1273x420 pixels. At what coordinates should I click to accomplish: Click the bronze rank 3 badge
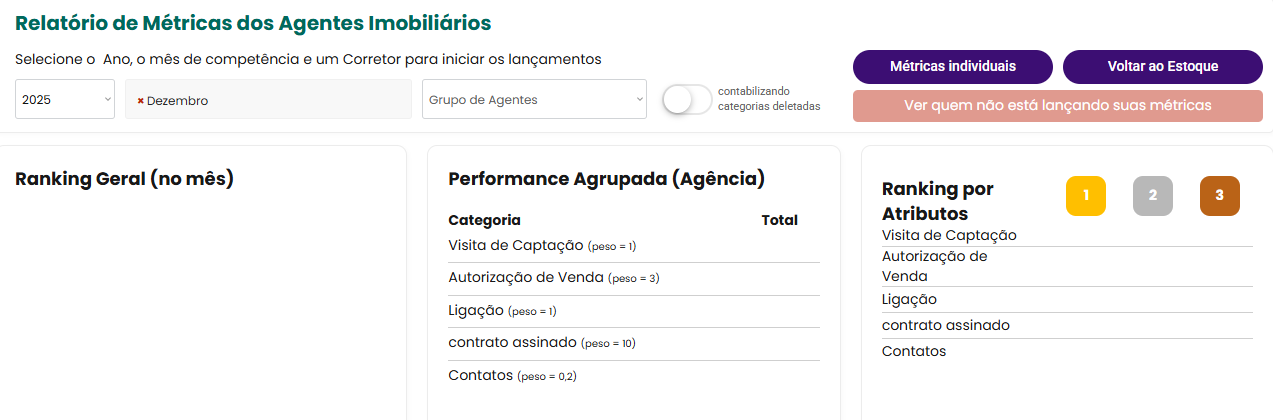(x=1219, y=196)
